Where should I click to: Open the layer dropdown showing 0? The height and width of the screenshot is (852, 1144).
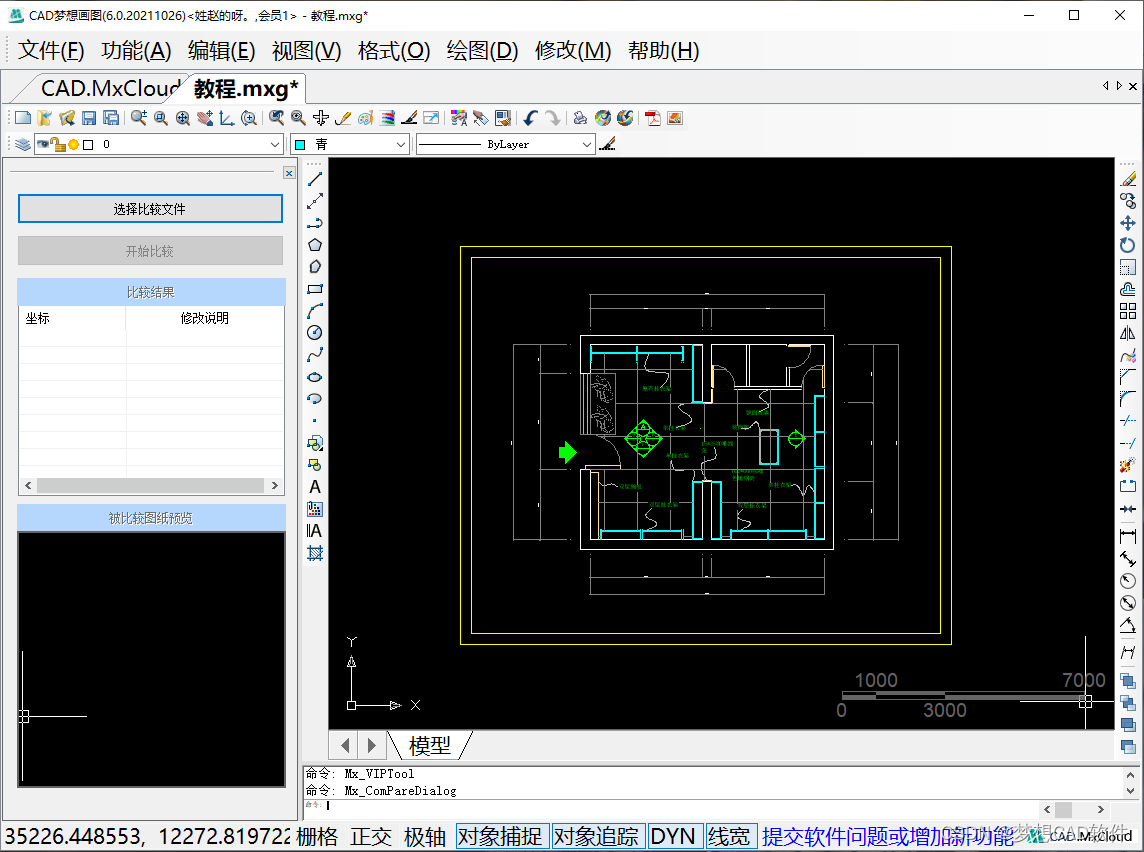pos(158,144)
